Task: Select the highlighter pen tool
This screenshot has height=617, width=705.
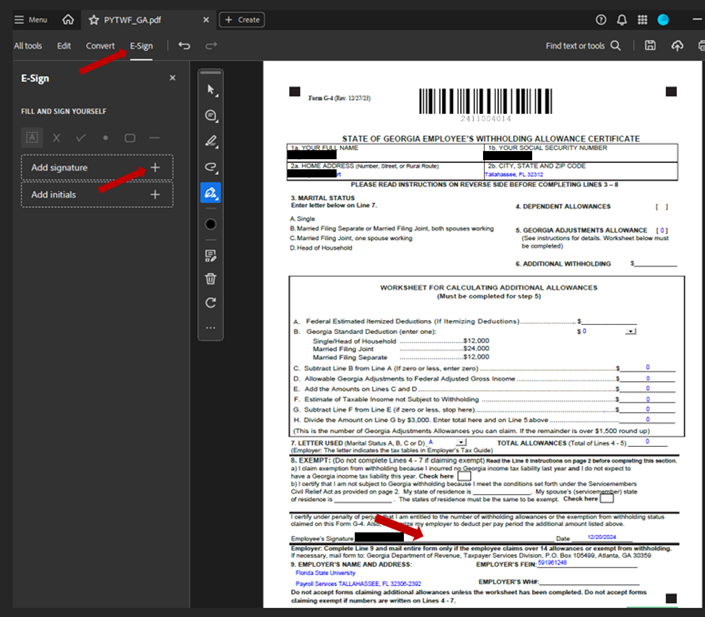Action: coord(211,142)
